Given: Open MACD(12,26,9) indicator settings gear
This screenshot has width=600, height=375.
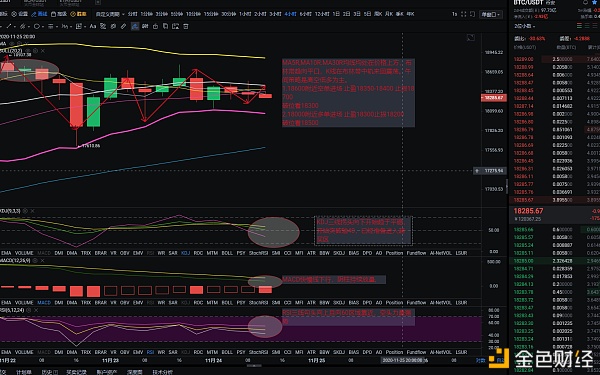Looking at the screenshot, I should [35, 261].
